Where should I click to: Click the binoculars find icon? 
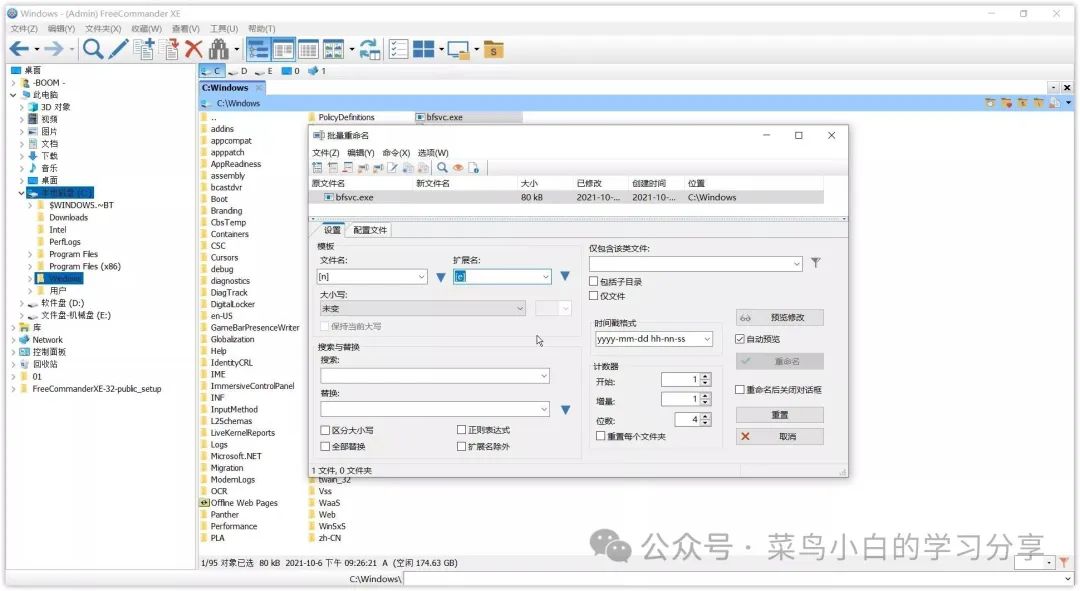[218, 49]
